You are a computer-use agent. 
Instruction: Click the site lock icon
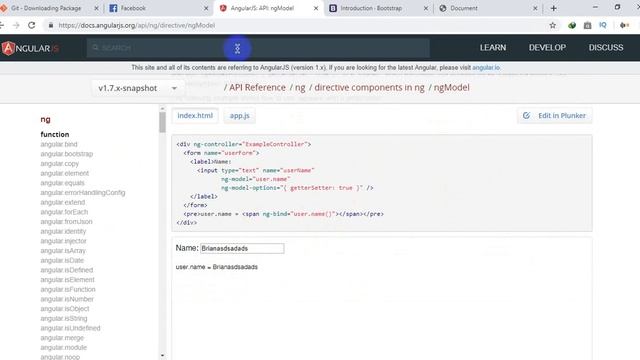51,25
